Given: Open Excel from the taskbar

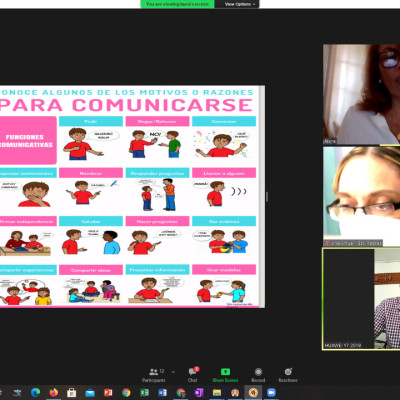Looking at the screenshot, I should [144, 392].
